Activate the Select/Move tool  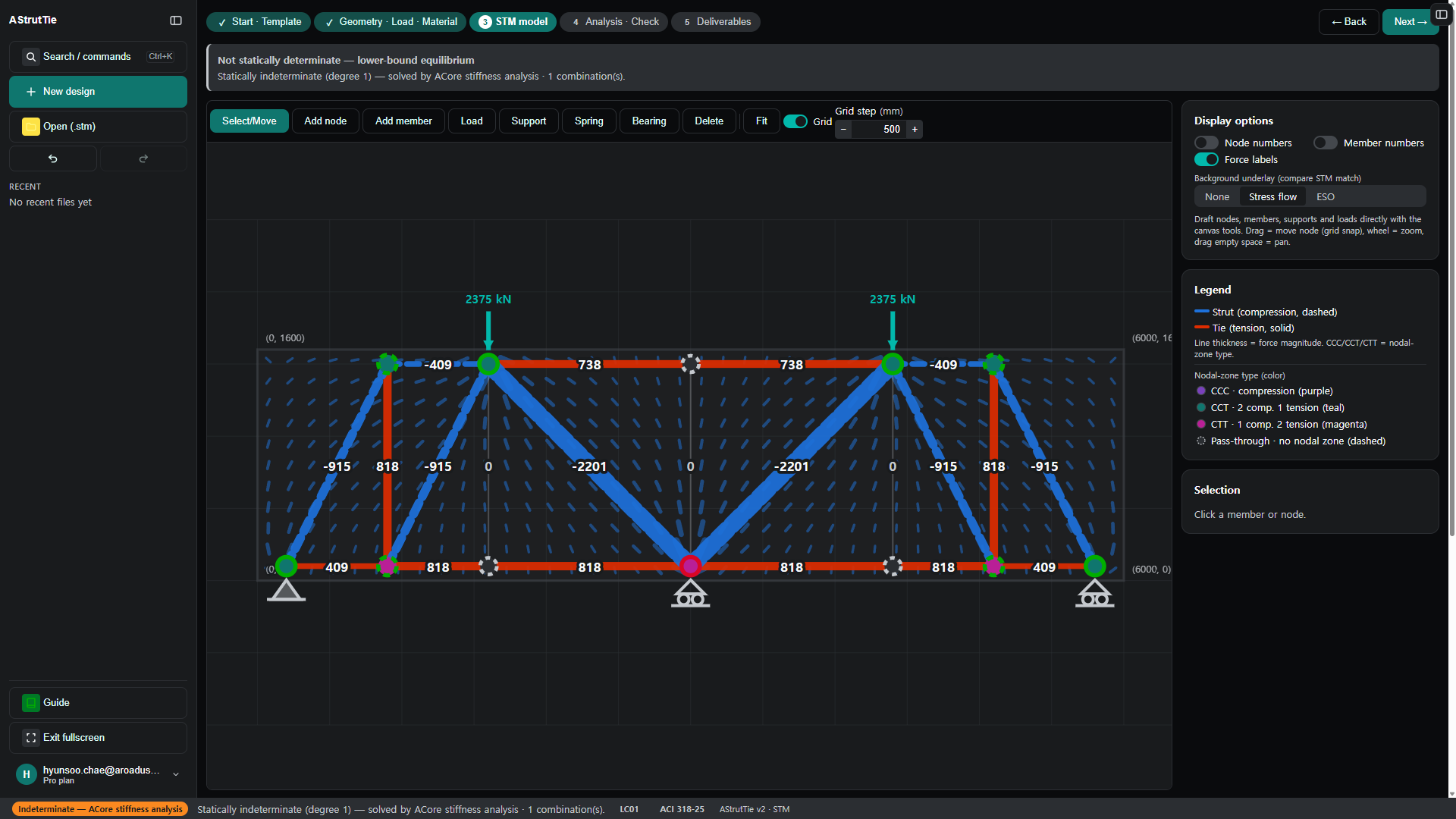pos(249,121)
